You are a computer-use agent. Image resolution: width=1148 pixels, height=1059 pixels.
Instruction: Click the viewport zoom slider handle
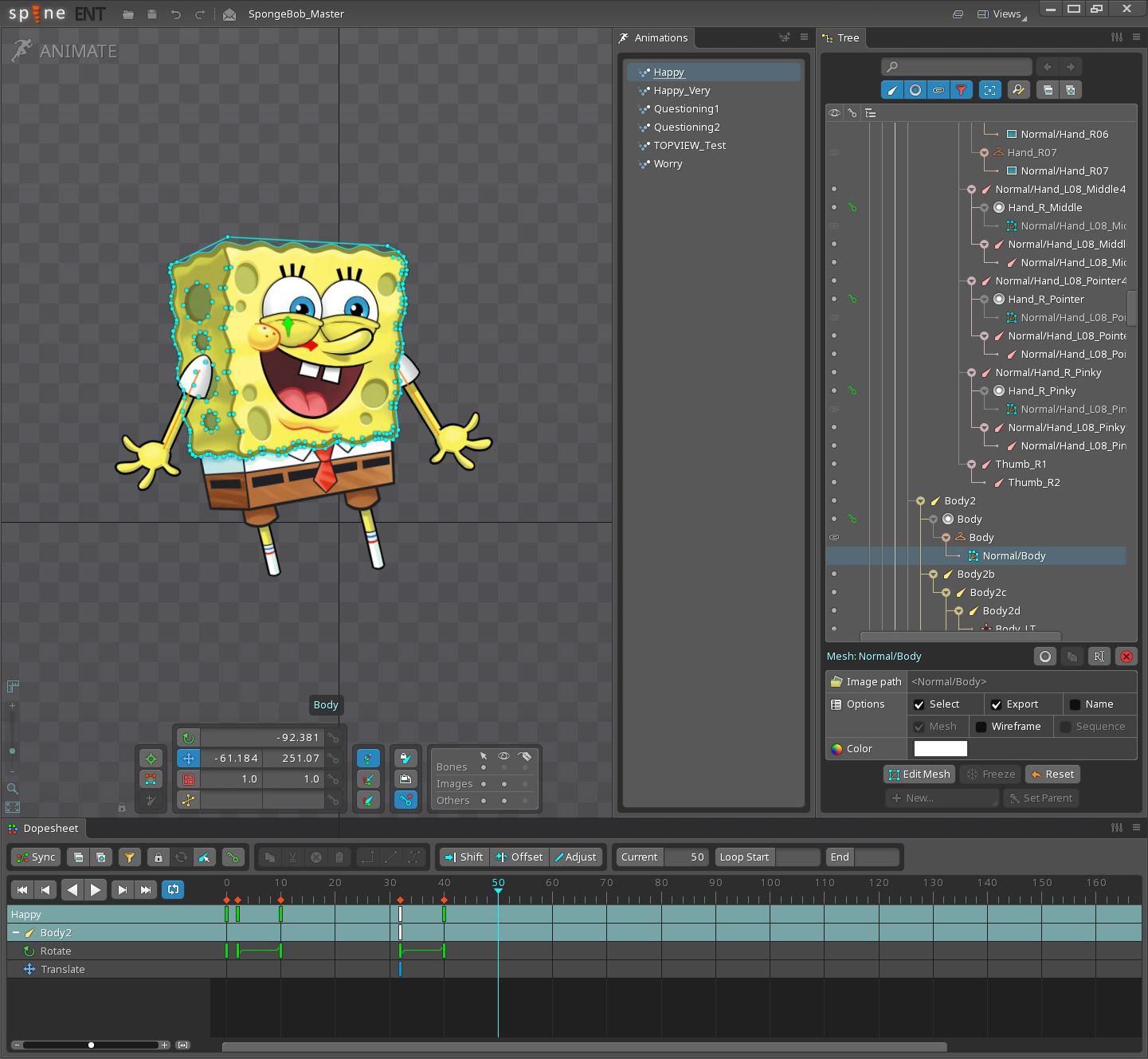click(12, 751)
